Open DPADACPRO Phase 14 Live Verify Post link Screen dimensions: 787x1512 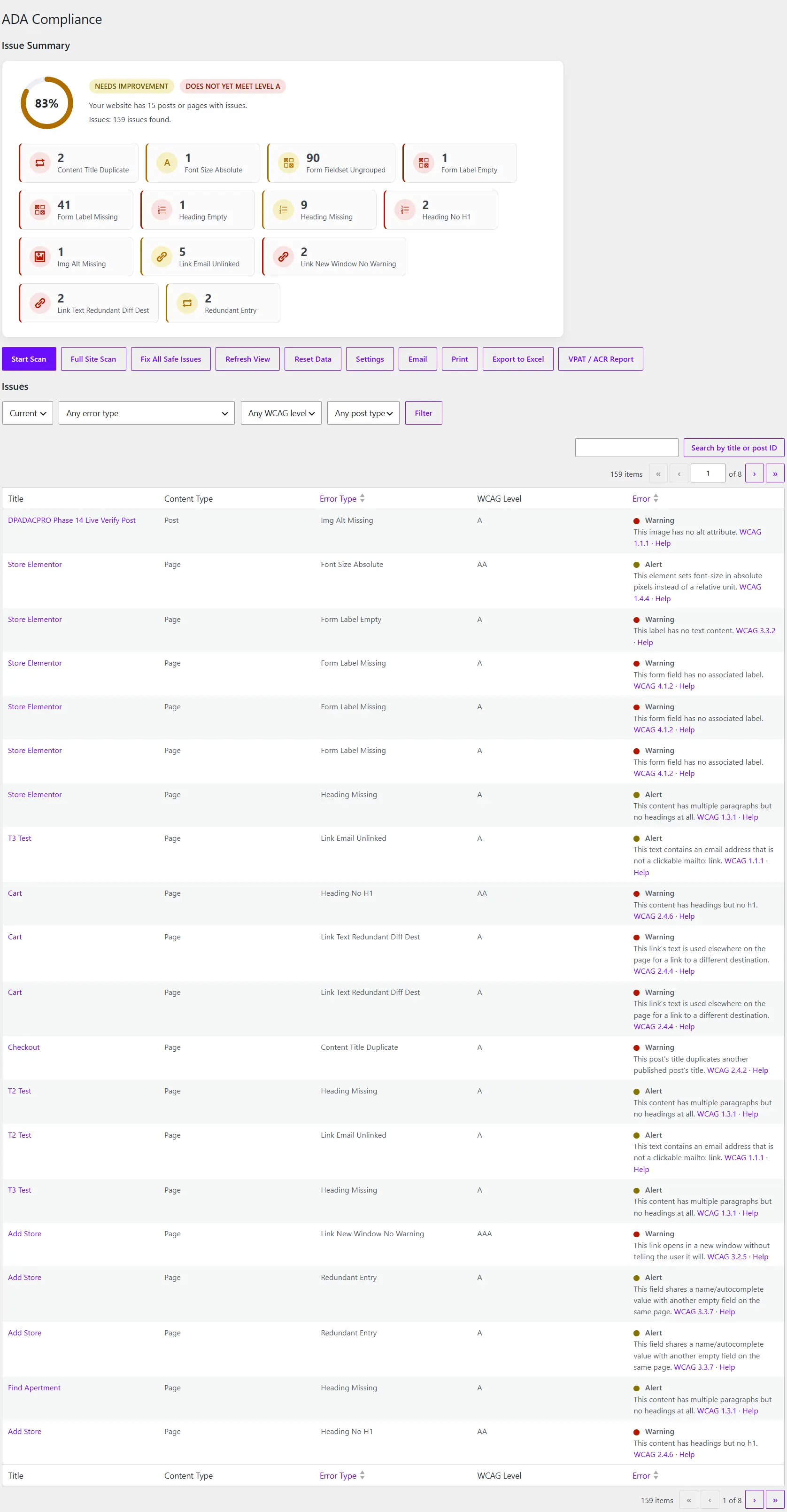(71, 520)
